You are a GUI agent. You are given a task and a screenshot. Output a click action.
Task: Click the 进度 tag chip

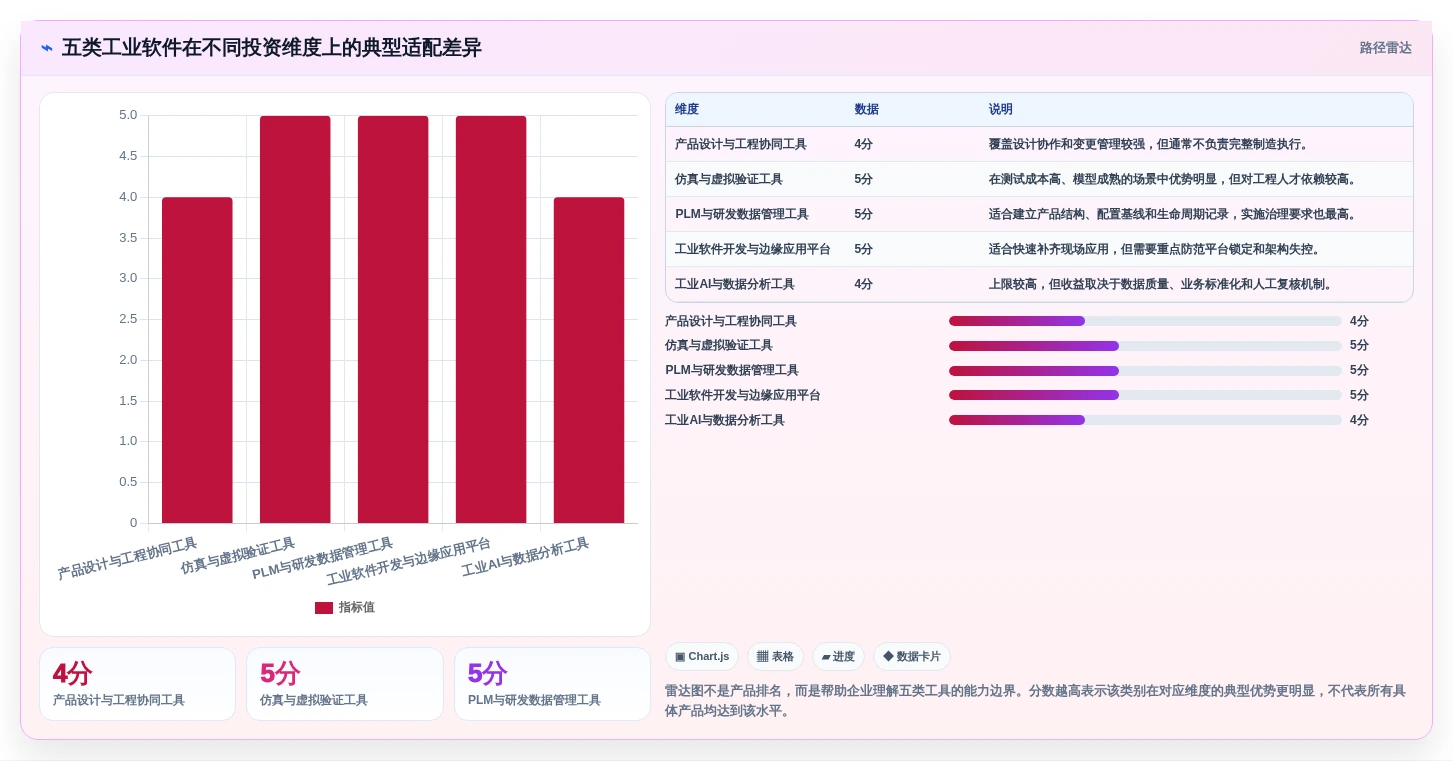coord(838,657)
